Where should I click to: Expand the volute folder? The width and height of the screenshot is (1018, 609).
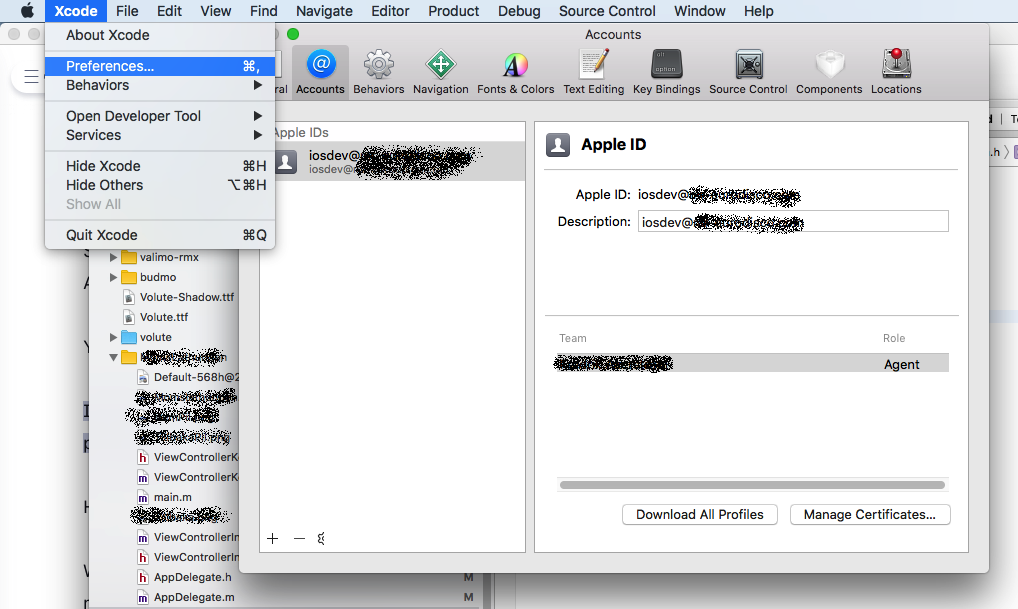pyautogui.click(x=113, y=338)
